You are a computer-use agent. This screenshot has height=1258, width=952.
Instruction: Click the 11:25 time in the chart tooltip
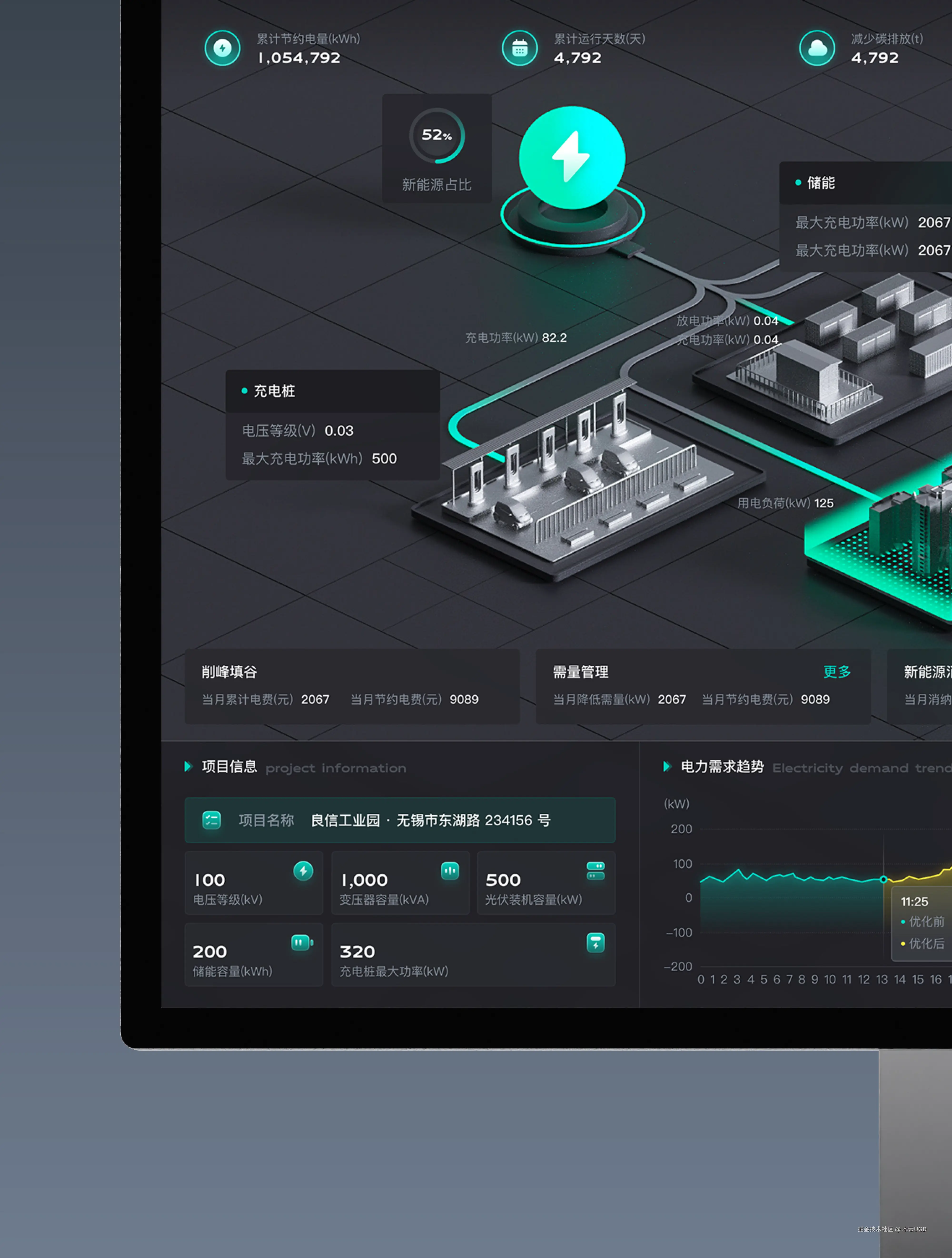click(x=914, y=901)
